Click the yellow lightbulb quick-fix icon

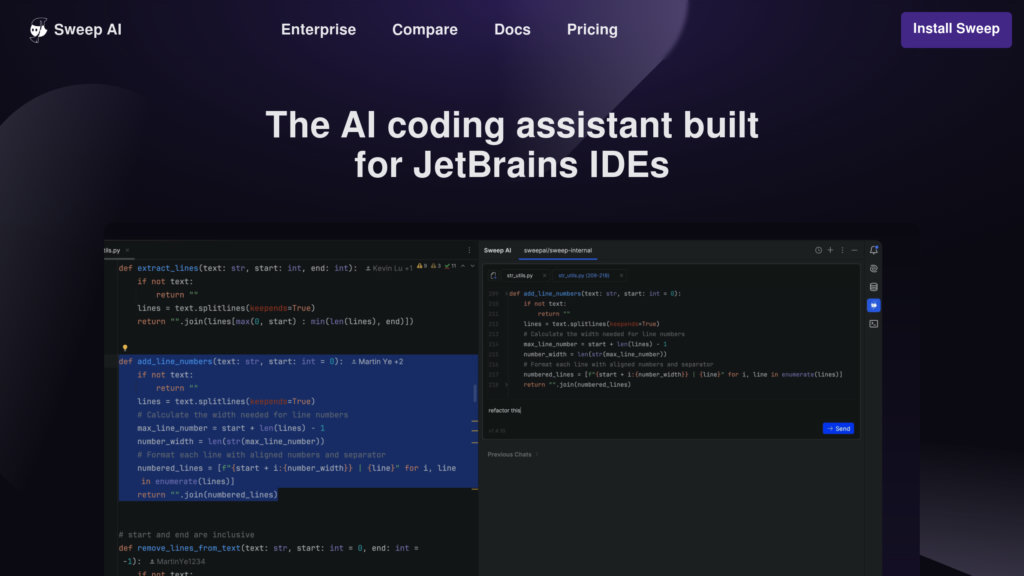coord(125,348)
